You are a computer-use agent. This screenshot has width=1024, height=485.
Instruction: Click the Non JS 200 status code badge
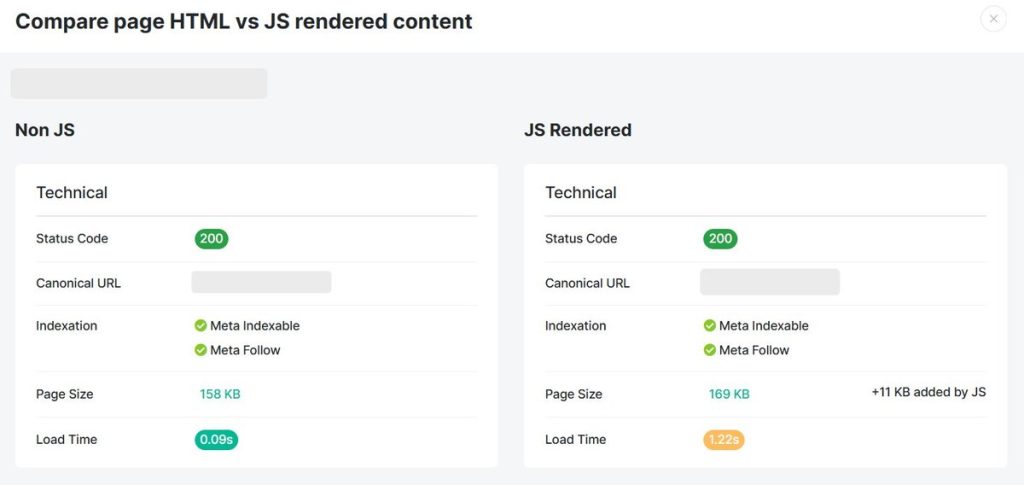click(211, 239)
